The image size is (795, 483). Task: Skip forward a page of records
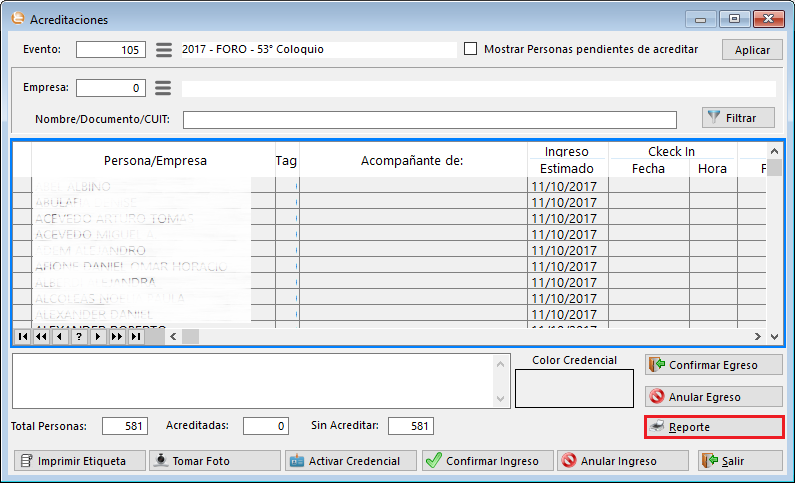pyautogui.click(x=116, y=337)
